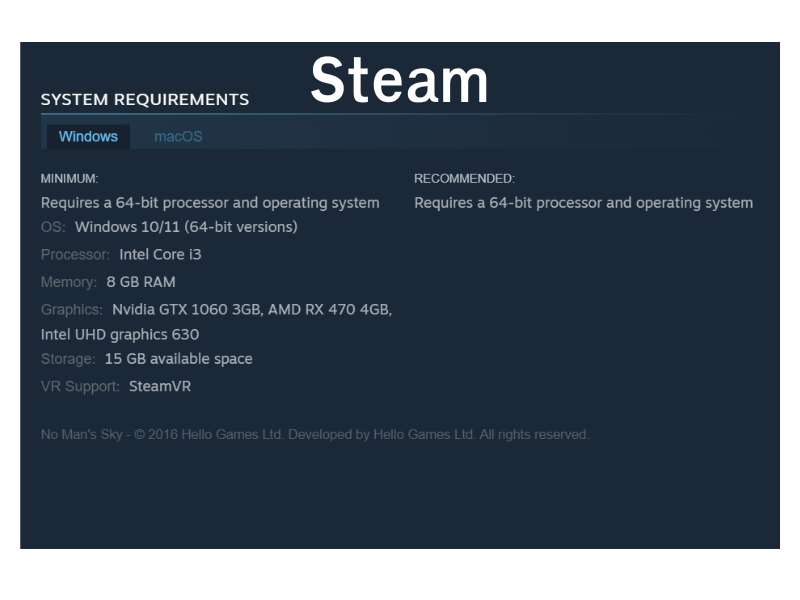
Task: Click the Steam title text
Action: tap(399, 80)
